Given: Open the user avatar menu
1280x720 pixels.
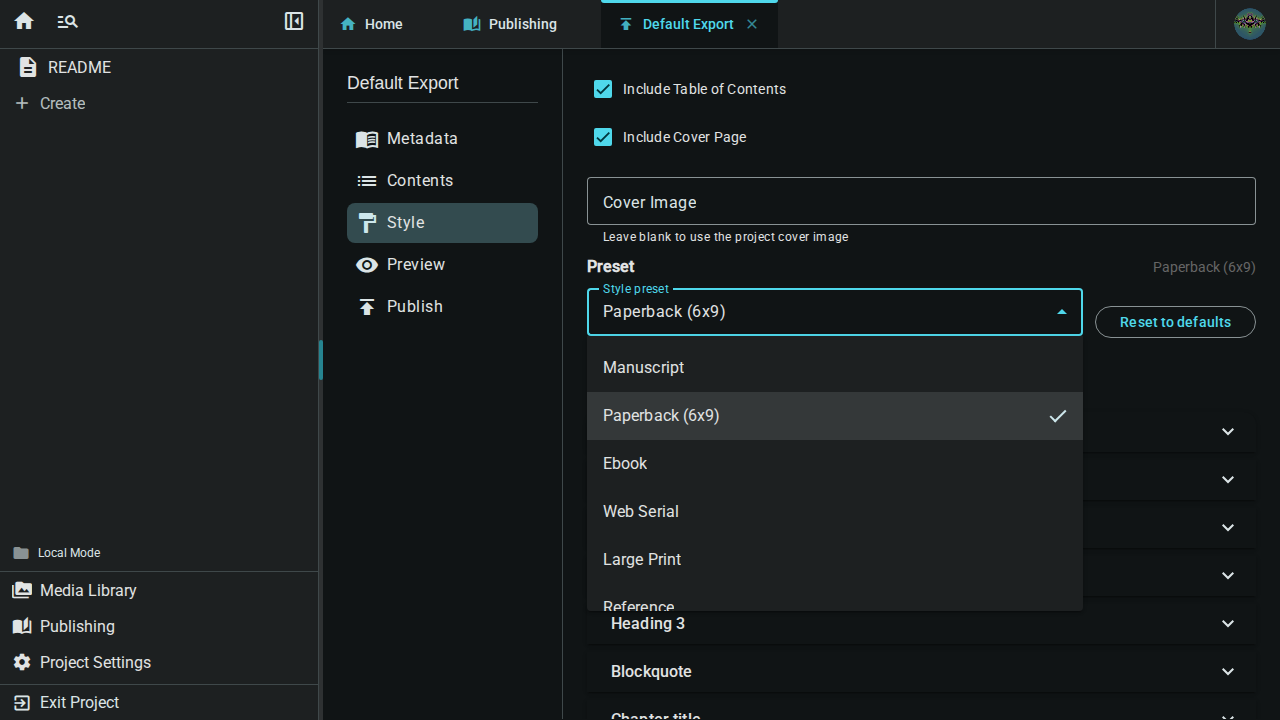Looking at the screenshot, I should (1250, 24).
